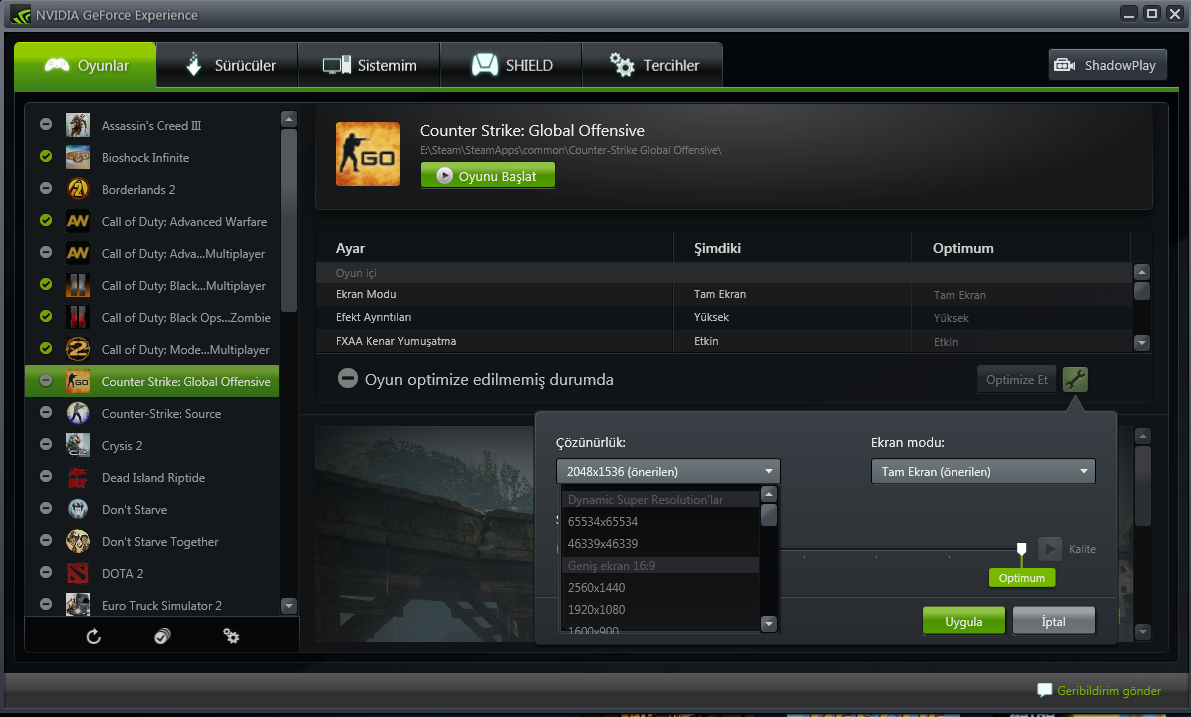Select Call of Duty: Black Ops...Zombie icon
This screenshot has width=1191, height=717.
pos(77,317)
